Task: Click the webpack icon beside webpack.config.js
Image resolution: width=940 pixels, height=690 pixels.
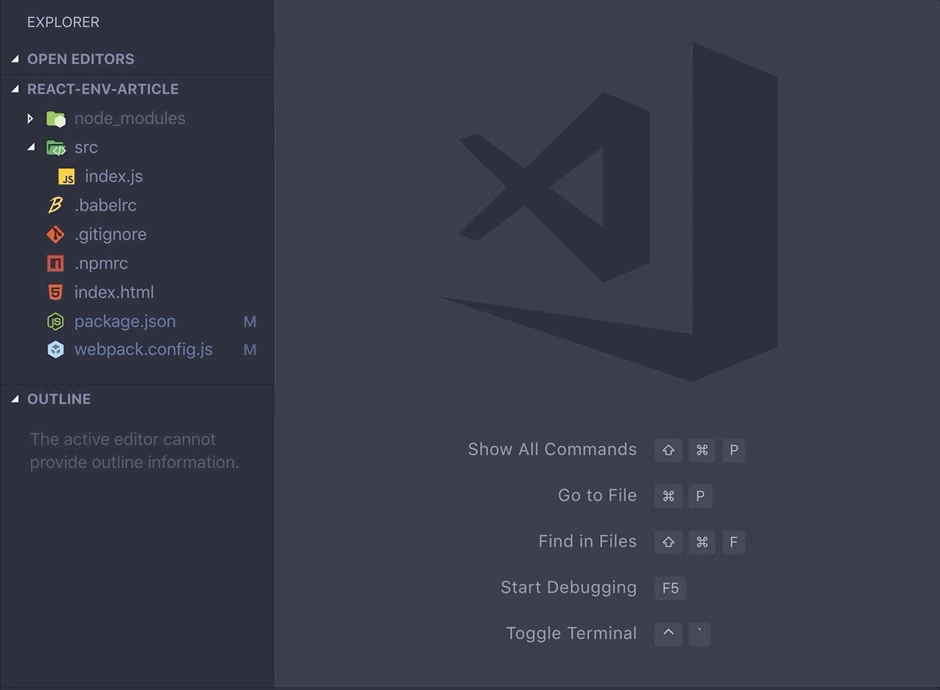Action: coord(55,349)
